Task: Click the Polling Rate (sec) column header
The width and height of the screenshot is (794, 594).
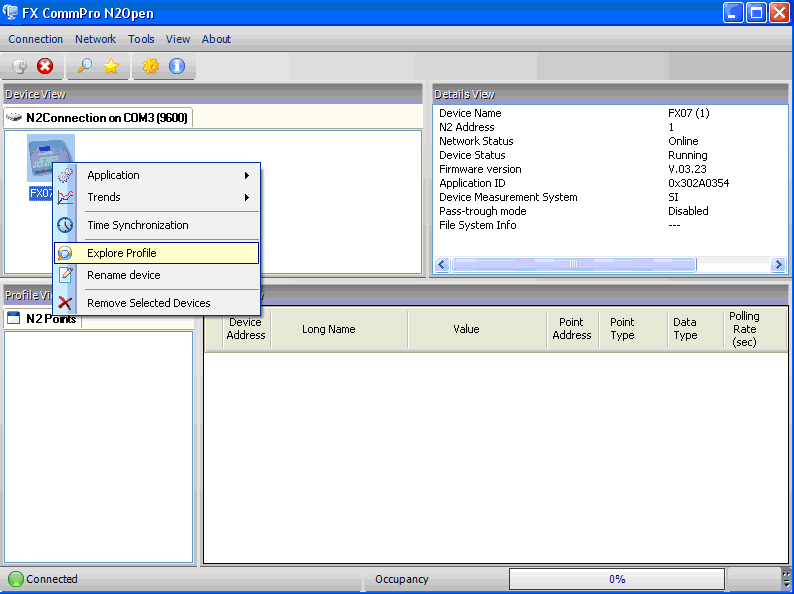Action: 755,329
